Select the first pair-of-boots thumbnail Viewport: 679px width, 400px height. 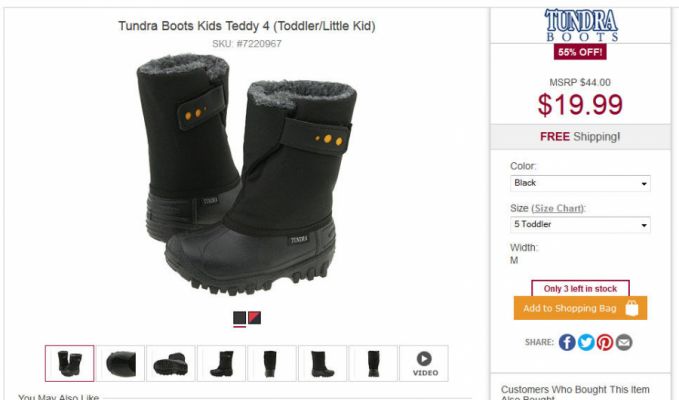tap(69, 363)
